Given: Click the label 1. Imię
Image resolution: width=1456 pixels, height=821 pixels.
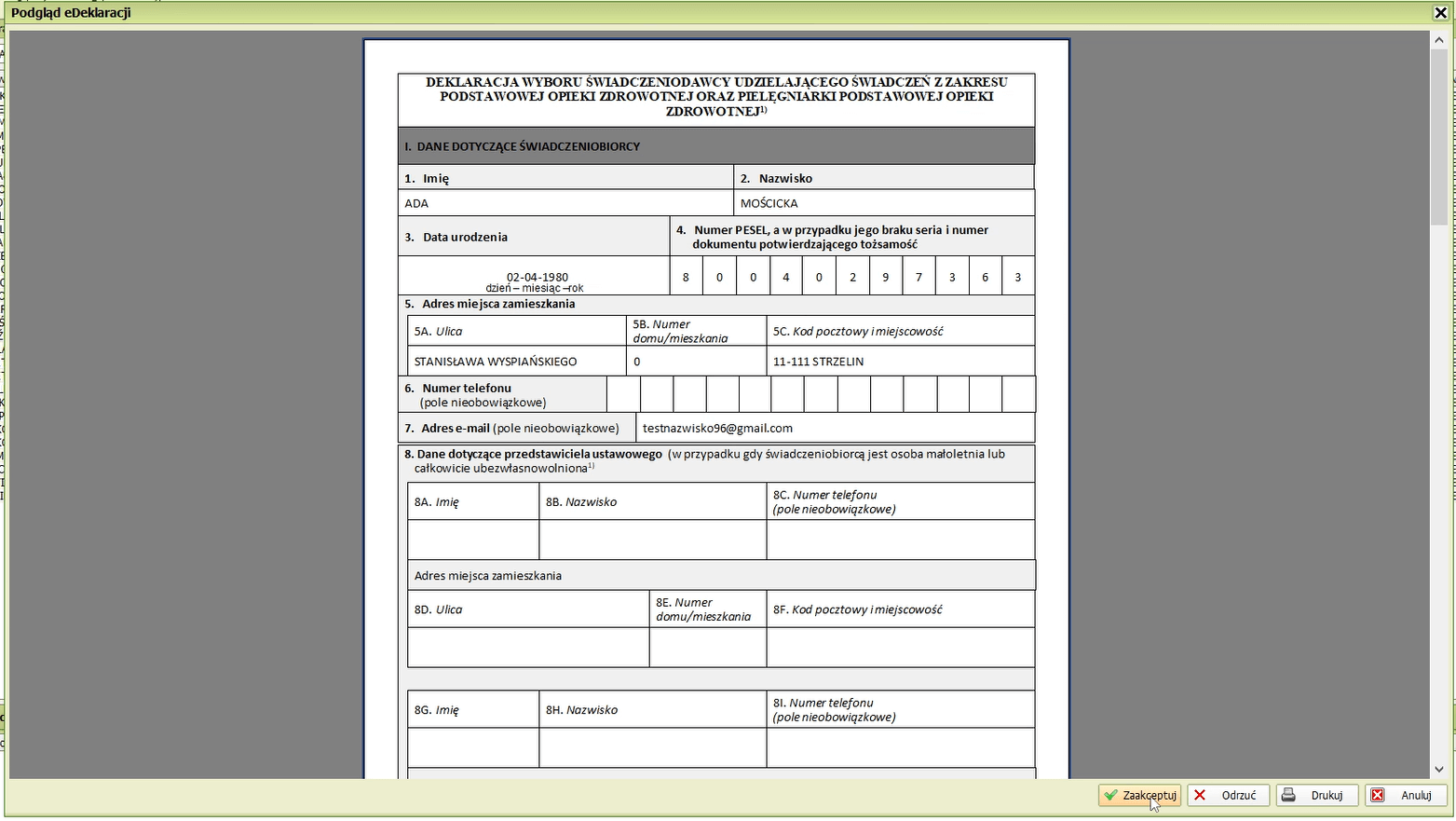Looking at the screenshot, I should (x=427, y=178).
